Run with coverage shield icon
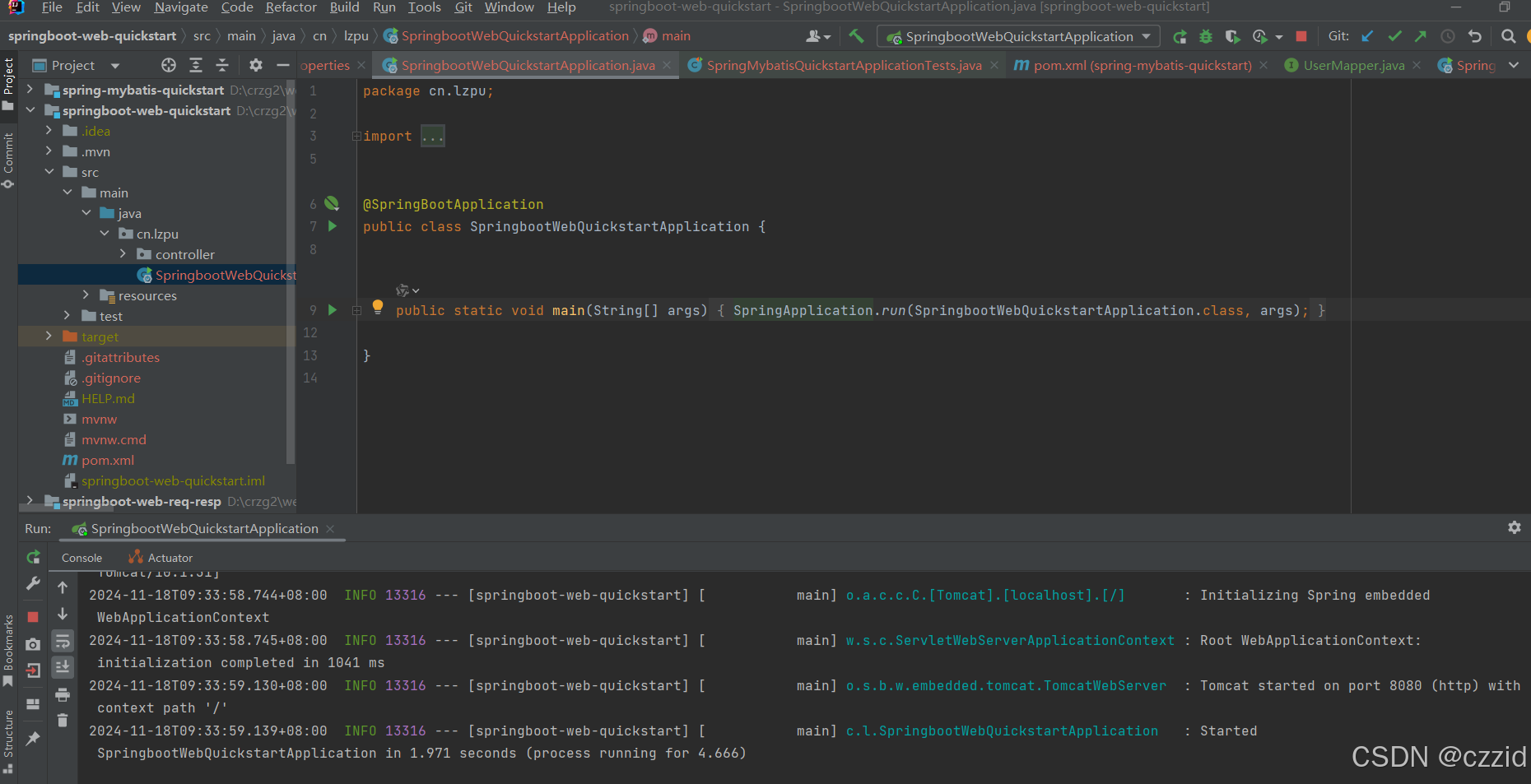 (x=1232, y=36)
